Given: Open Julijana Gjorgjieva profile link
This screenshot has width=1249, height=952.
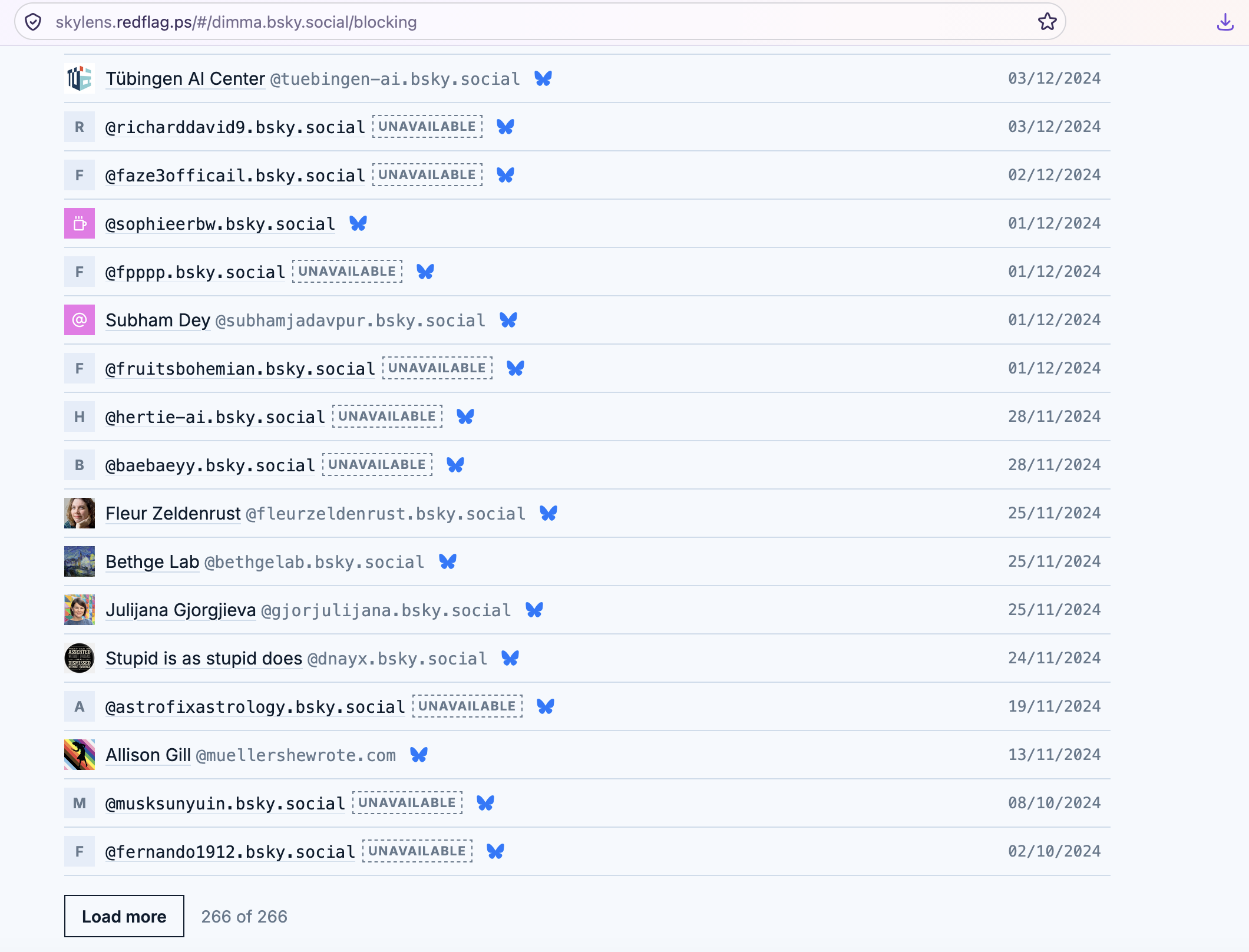Looking at the screenshot, I should click(x=181, y=610).
